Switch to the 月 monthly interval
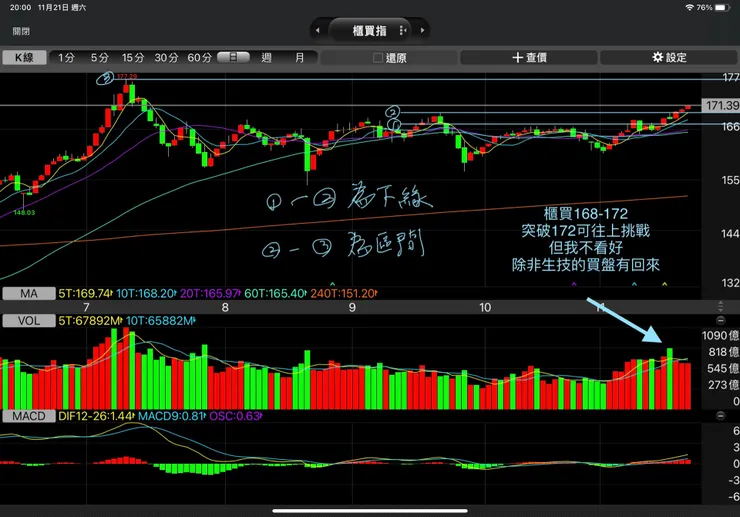The width and height of the screenshot is (740, 517). pyautogui.click(x=300, y=58)
